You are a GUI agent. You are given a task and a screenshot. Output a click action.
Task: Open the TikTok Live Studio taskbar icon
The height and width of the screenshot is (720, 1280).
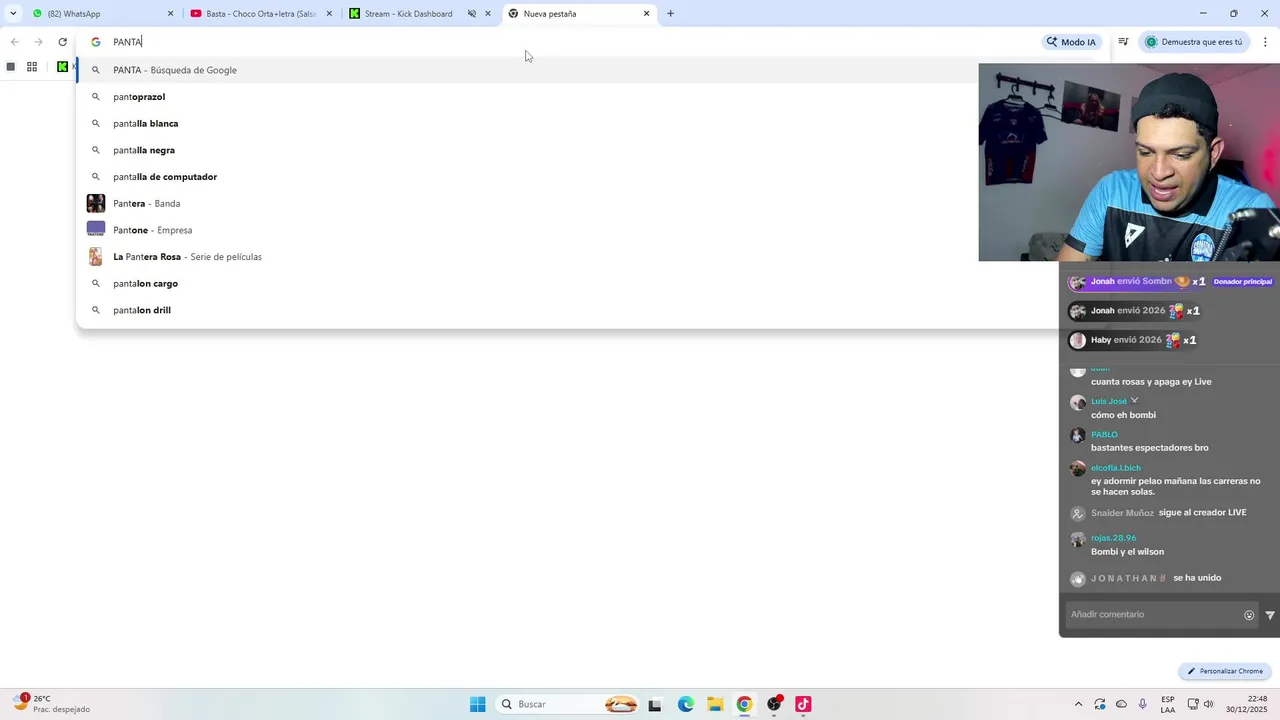(x=803, y=704)
